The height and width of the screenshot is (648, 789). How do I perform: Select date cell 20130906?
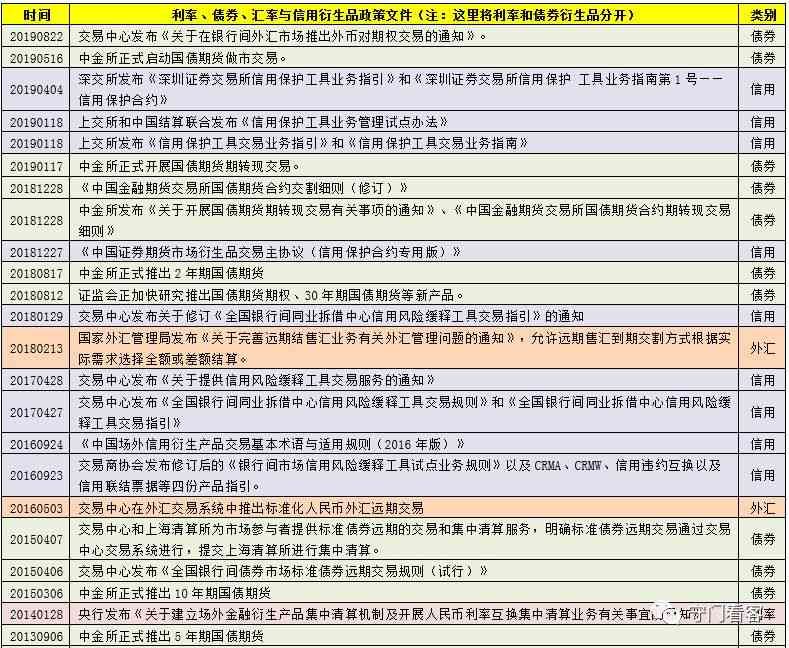coord(36,636)
